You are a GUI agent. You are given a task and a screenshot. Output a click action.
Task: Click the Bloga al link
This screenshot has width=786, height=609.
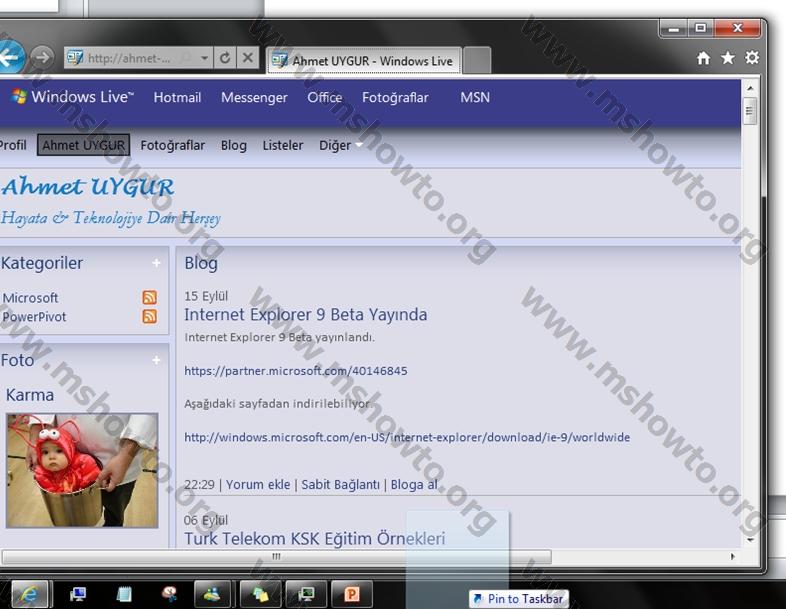(x=414, y=485)
